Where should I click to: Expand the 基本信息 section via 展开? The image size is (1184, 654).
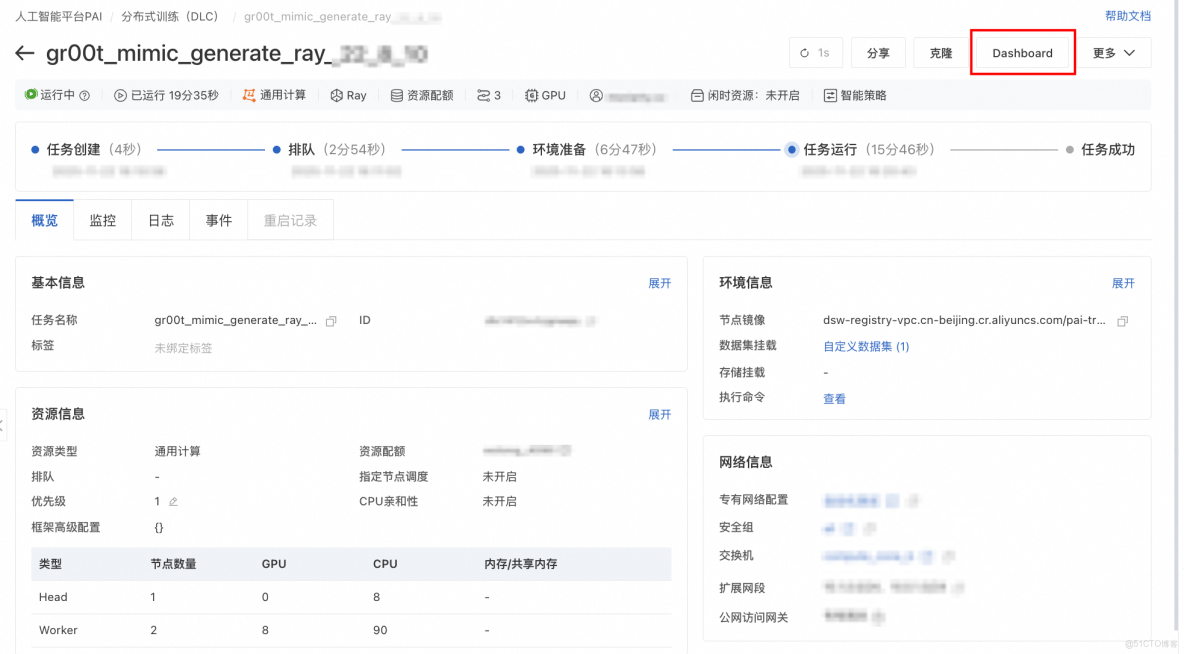(659, 283)
